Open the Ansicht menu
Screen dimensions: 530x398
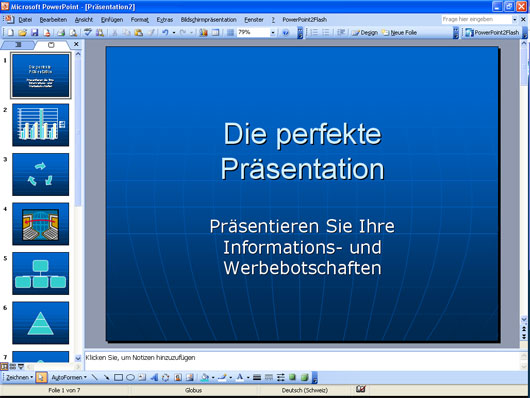[83, 20]
